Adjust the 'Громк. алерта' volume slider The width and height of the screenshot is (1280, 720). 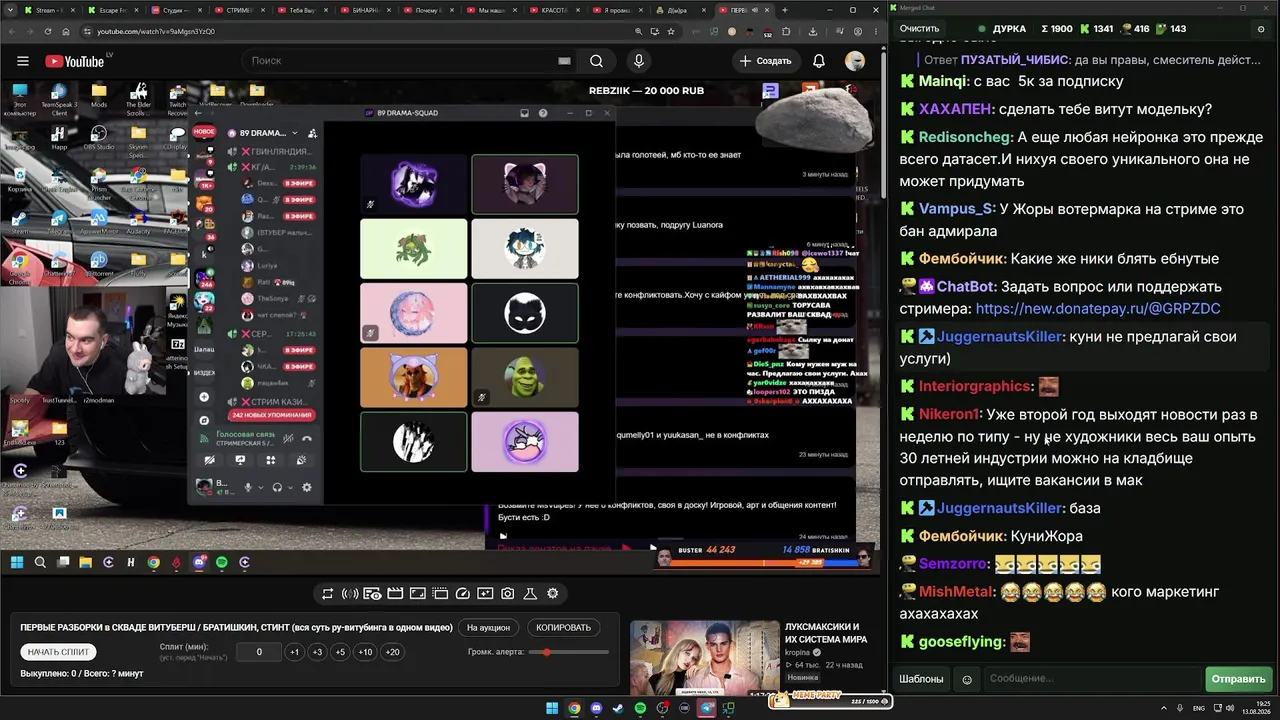570,652
